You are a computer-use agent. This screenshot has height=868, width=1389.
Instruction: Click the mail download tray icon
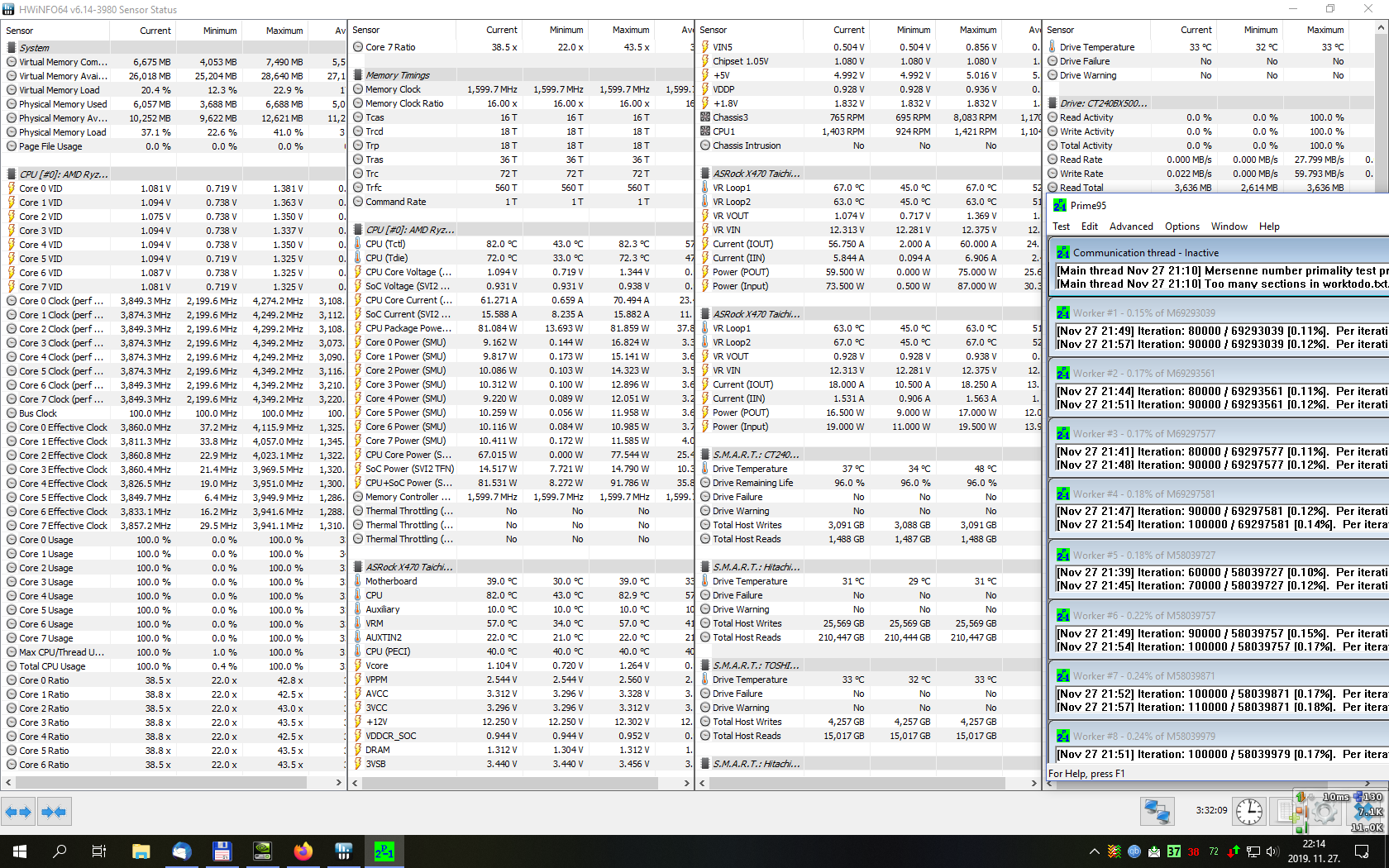coord(1154,851)
